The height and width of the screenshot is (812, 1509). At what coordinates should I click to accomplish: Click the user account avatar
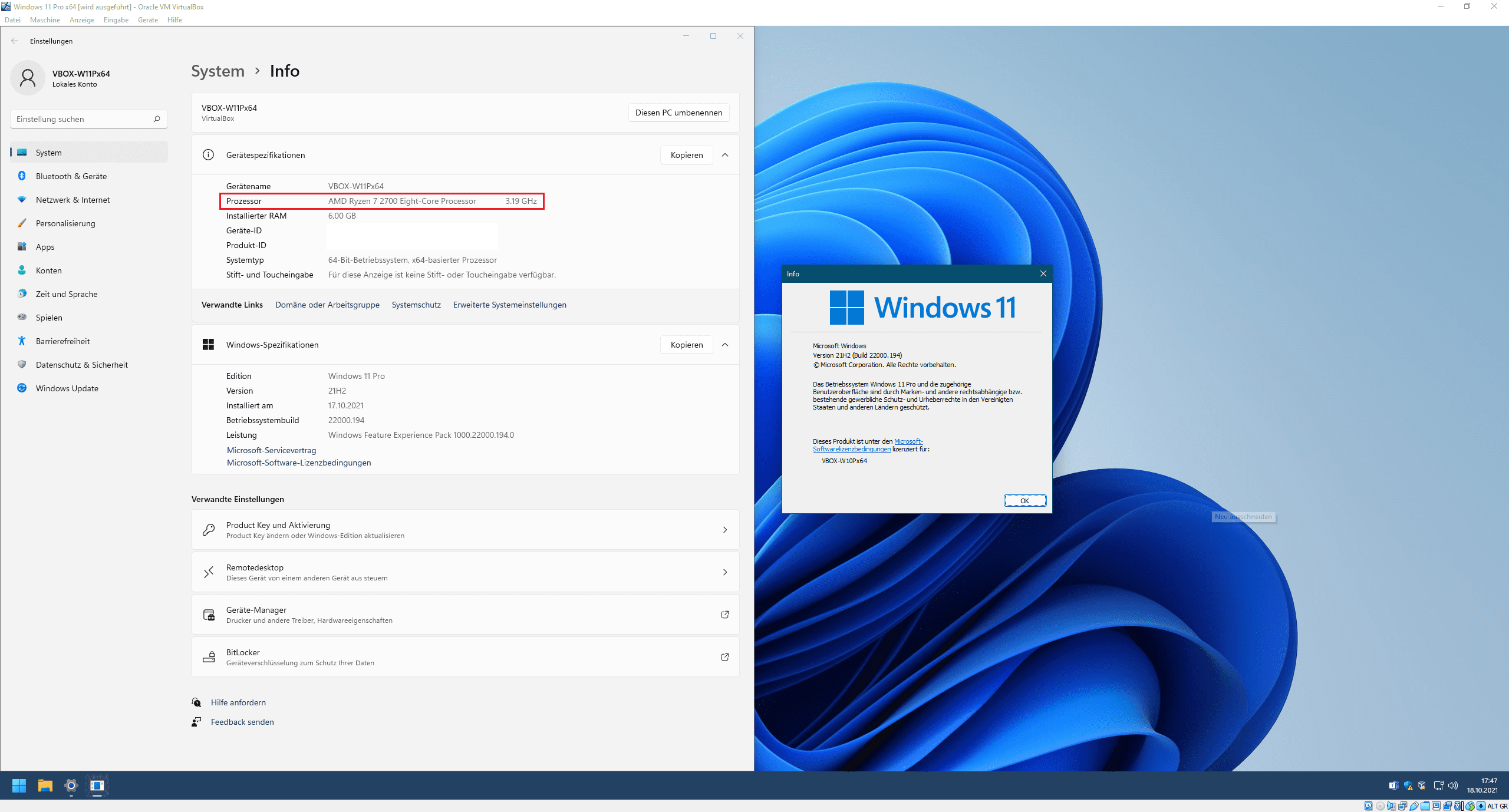pos(28,78)
